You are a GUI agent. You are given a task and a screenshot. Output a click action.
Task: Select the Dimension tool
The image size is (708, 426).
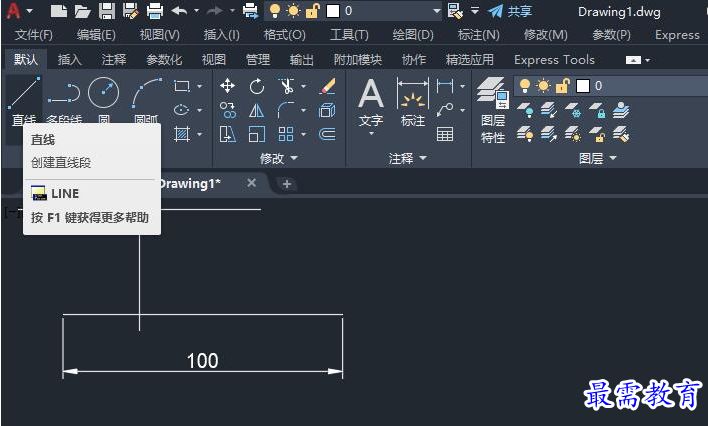(x=412, y=101)
